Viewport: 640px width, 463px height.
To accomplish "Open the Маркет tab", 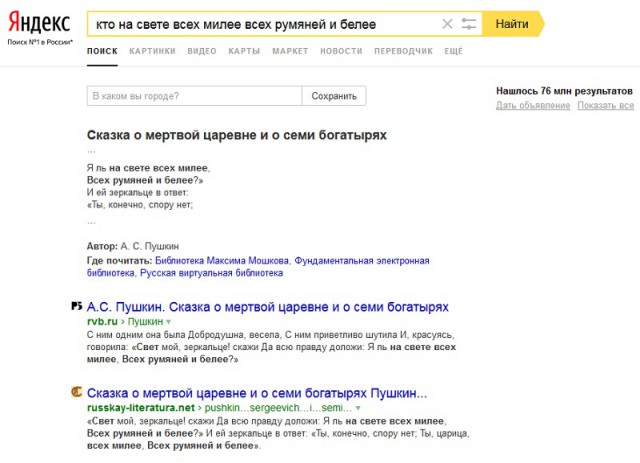I will pos(290,51).
